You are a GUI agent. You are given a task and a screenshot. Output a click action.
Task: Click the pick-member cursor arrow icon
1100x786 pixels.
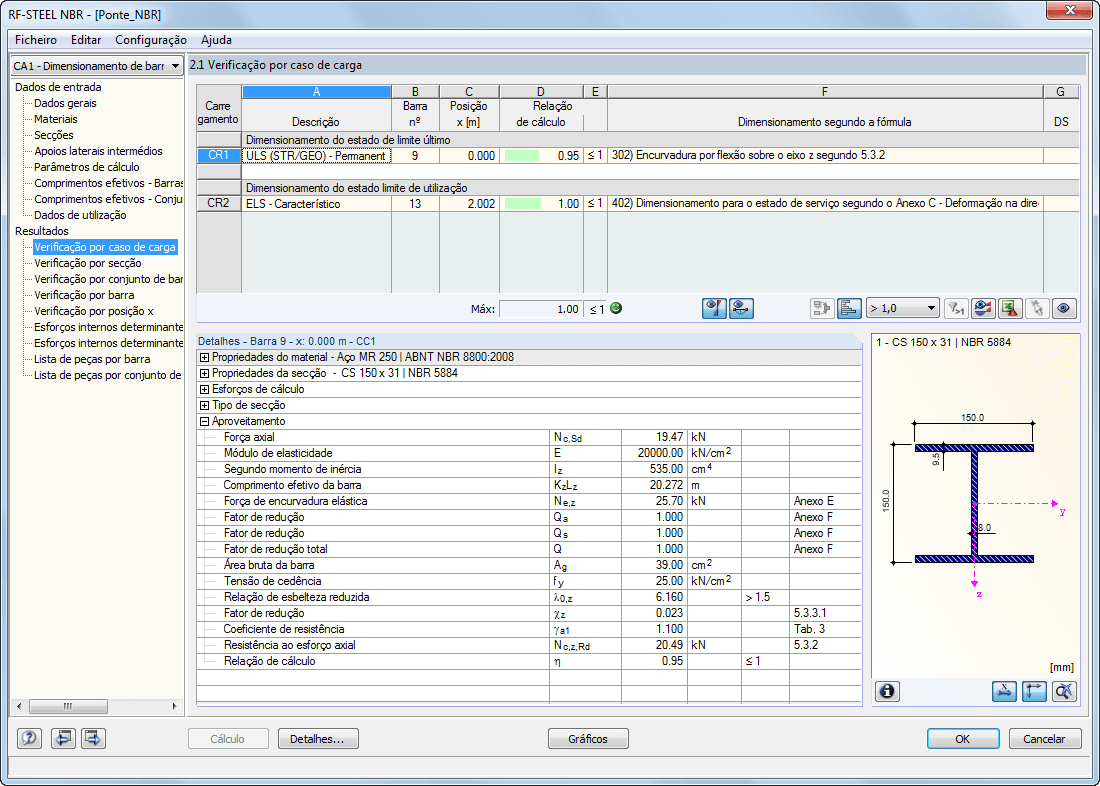(1037, 308)
